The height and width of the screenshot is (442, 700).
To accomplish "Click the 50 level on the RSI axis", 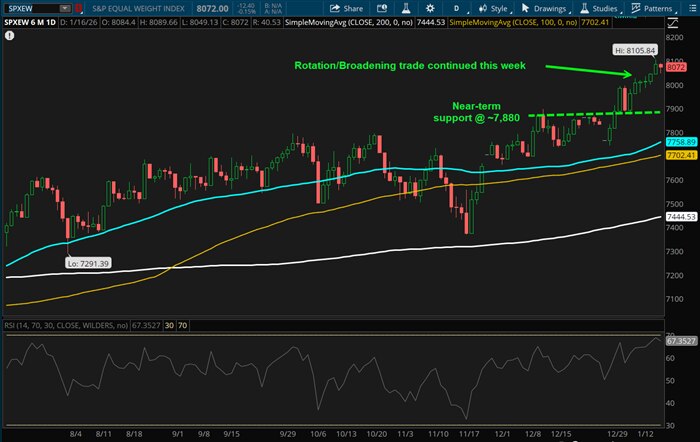I will click(670, 381).
